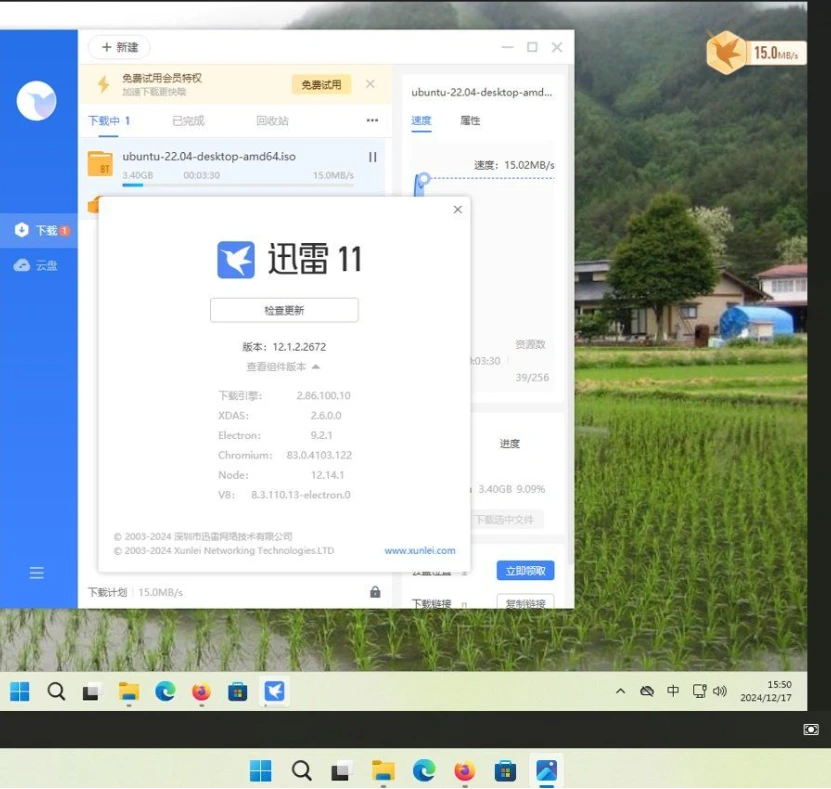The width and height of the screenshot is (831, 789).
Task: Open the www.xunlei.com link
Action: click(x=420, y=551)
